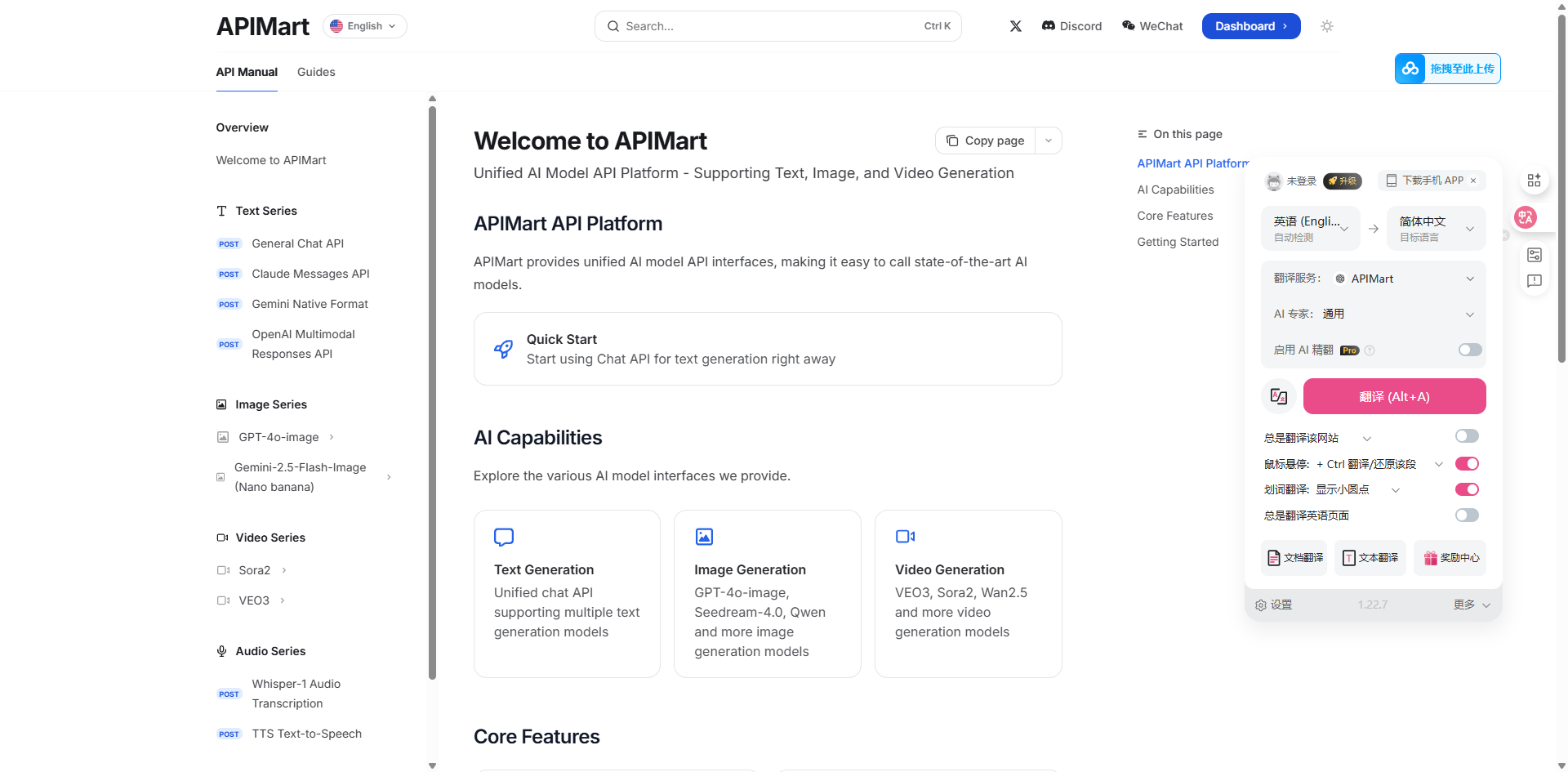
Task: Click the cloud upload icon button
Action: pyautogui.click(x=1410, y=69)
